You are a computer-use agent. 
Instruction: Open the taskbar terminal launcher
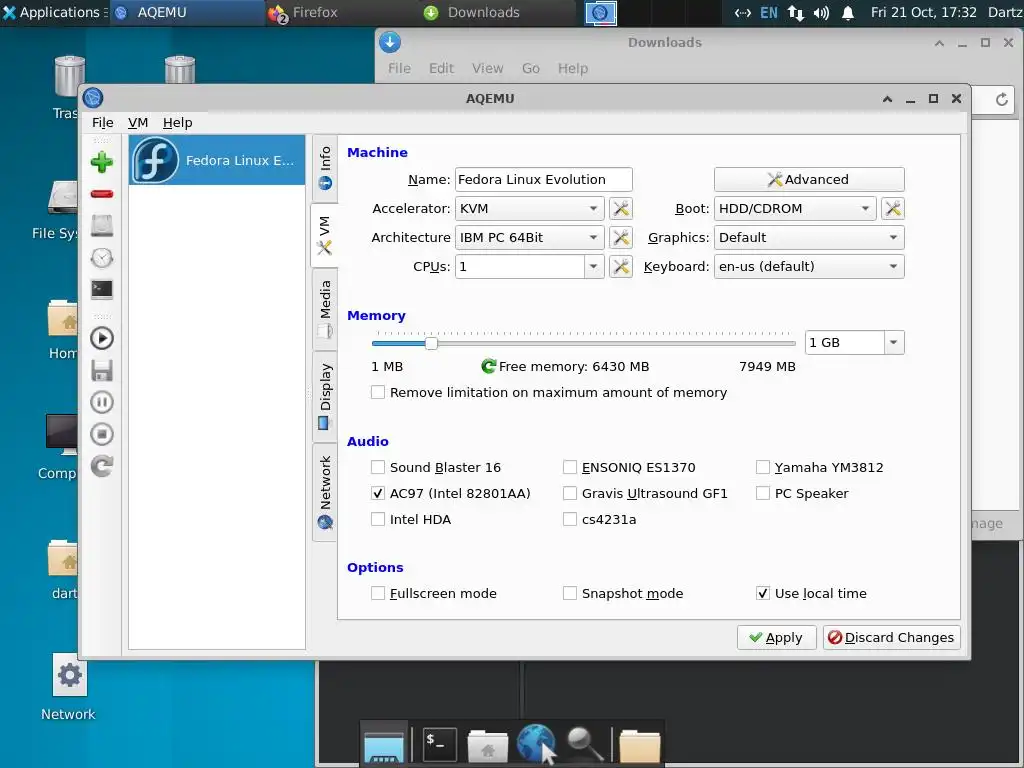pos(439,743)
